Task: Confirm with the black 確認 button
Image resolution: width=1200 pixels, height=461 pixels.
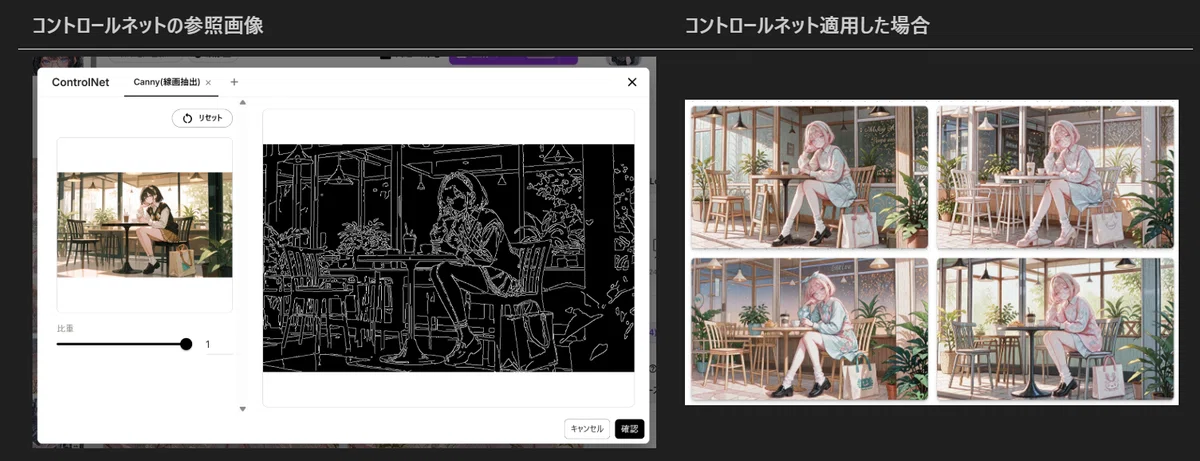Action: 629,428
